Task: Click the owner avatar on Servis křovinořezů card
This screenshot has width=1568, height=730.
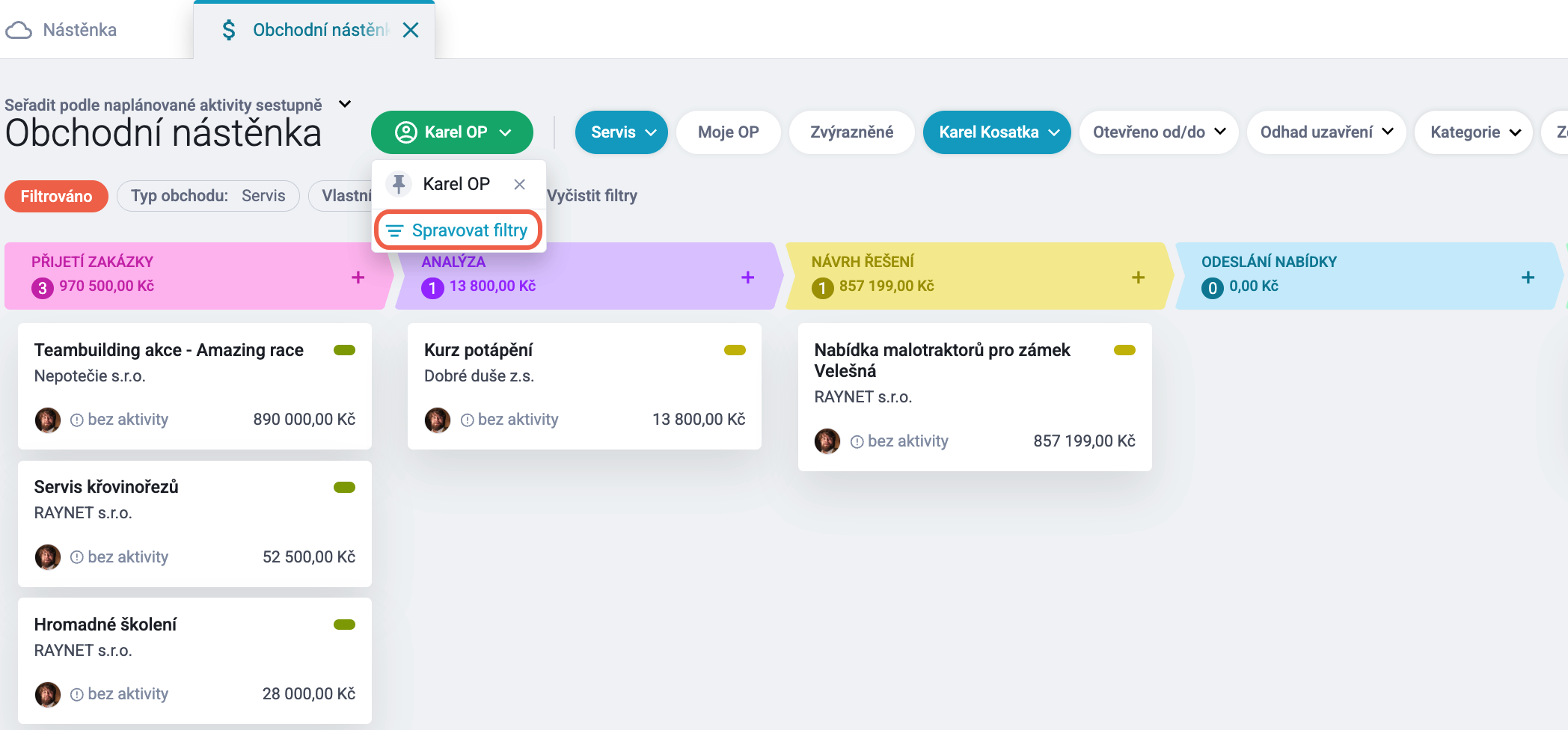Action: click(48, 557)
